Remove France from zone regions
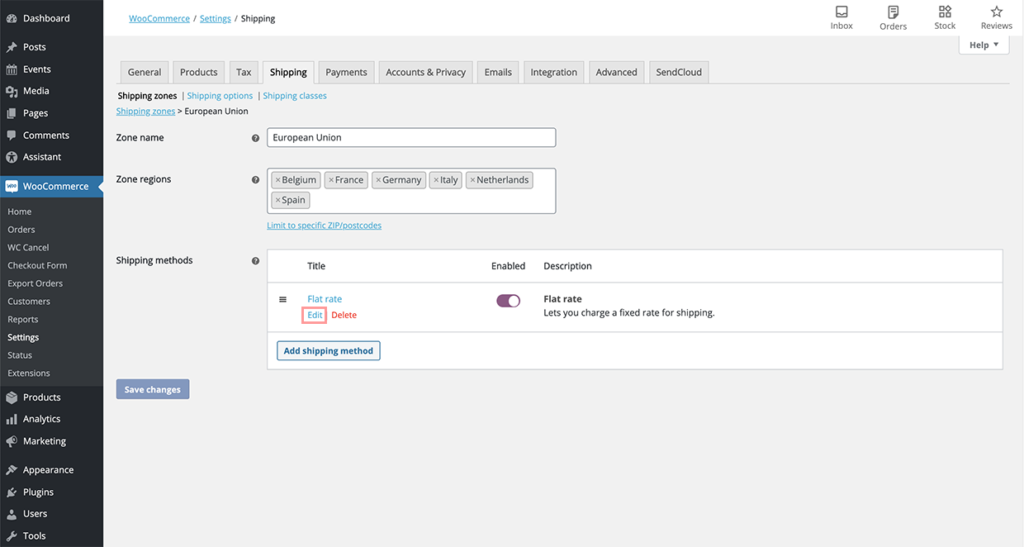1024x547 pixels. (x=331, y=180)
